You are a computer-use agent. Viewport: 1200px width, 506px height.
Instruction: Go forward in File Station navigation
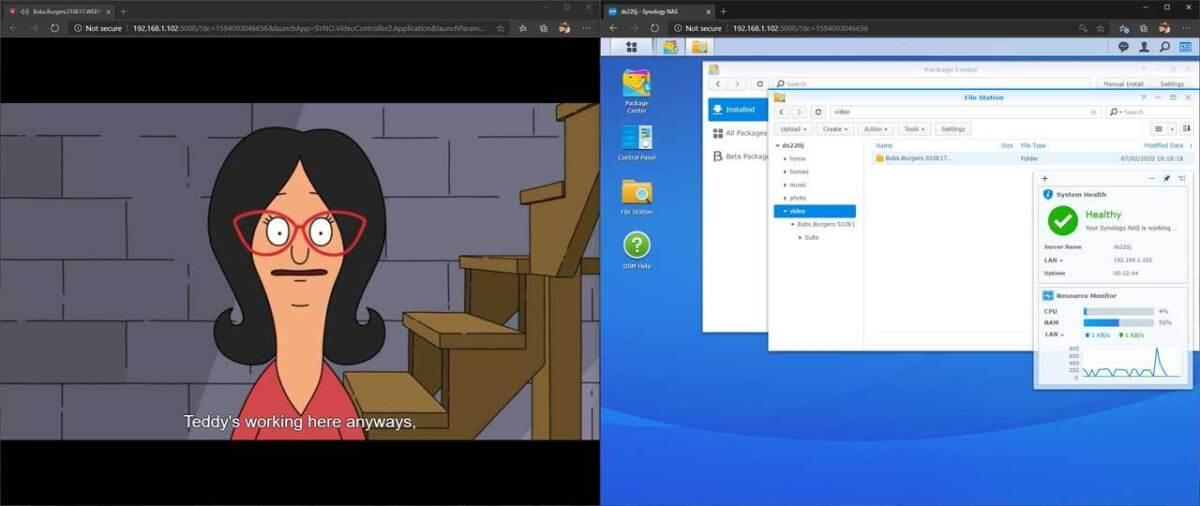[800, 112]
